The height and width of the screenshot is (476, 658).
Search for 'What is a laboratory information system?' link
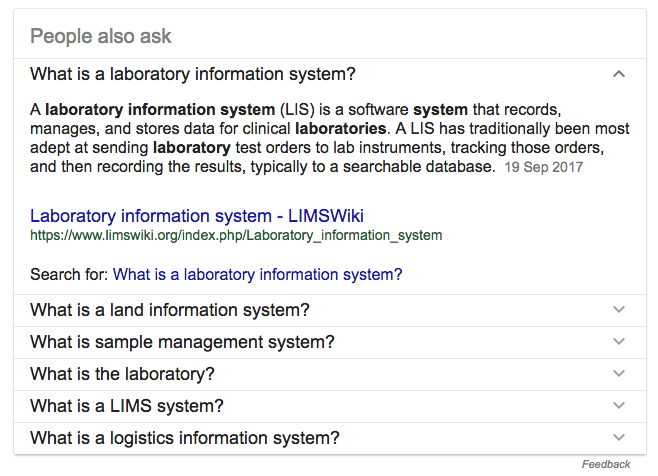[258, 274]
